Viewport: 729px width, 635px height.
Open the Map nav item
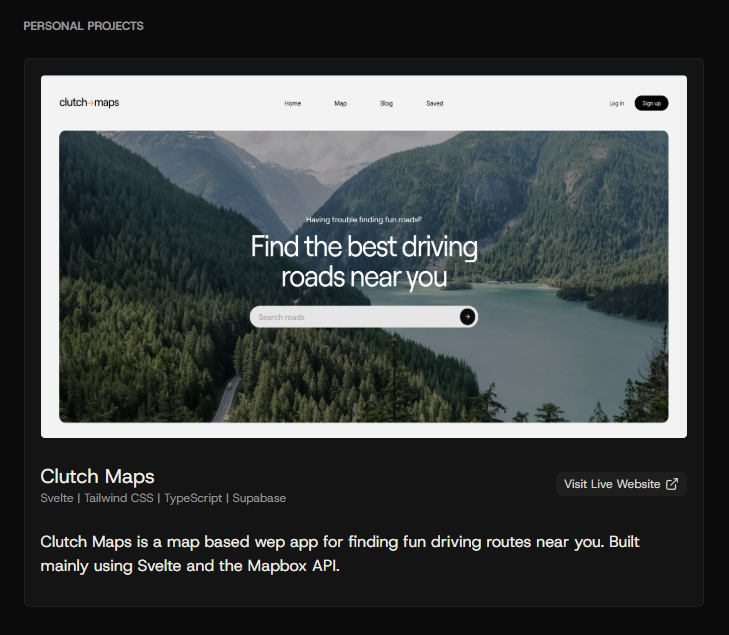pyautogui.click(x=340, y=103)
